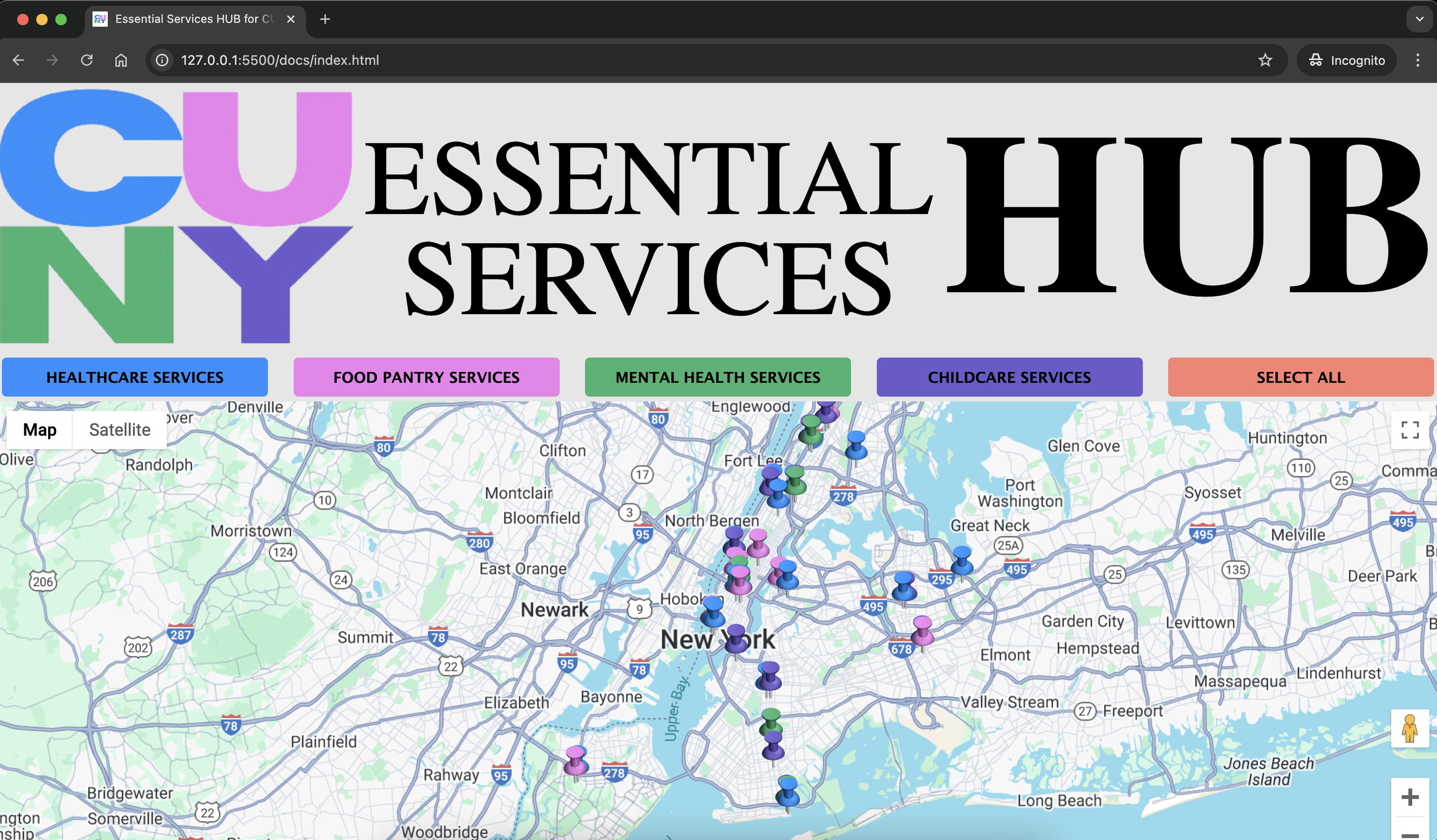The height and width of the screenshot is (840, 1437).
Task: Expand the tab search dropdown arrow
Action: coord(1419,19)
